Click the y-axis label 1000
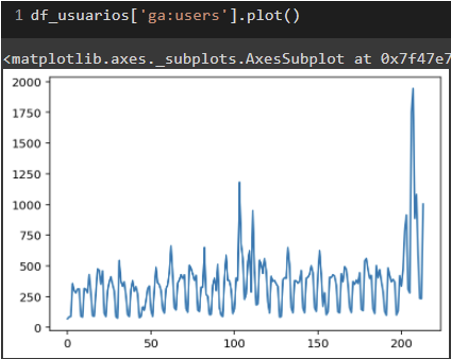Screen dimensions: 452x360 pos(27,205)
